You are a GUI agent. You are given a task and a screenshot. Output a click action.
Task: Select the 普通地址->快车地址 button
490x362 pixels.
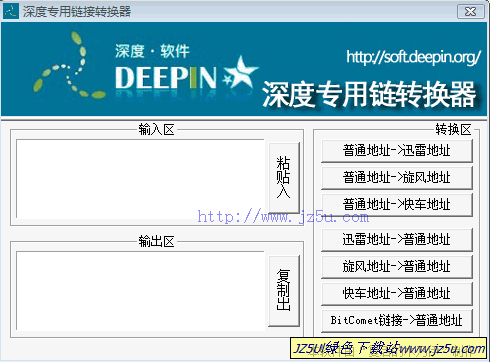coord(397,205)
